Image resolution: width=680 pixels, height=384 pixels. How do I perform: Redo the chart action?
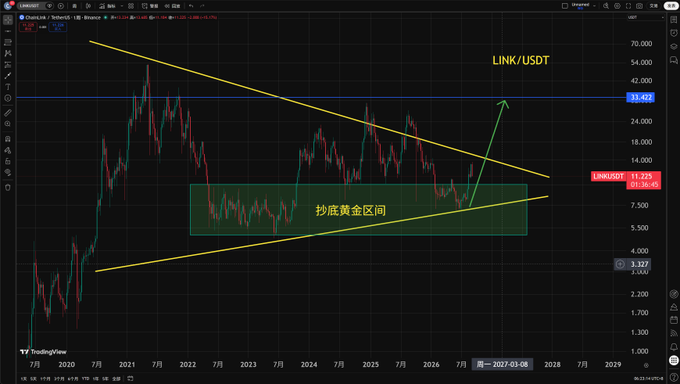202,6
